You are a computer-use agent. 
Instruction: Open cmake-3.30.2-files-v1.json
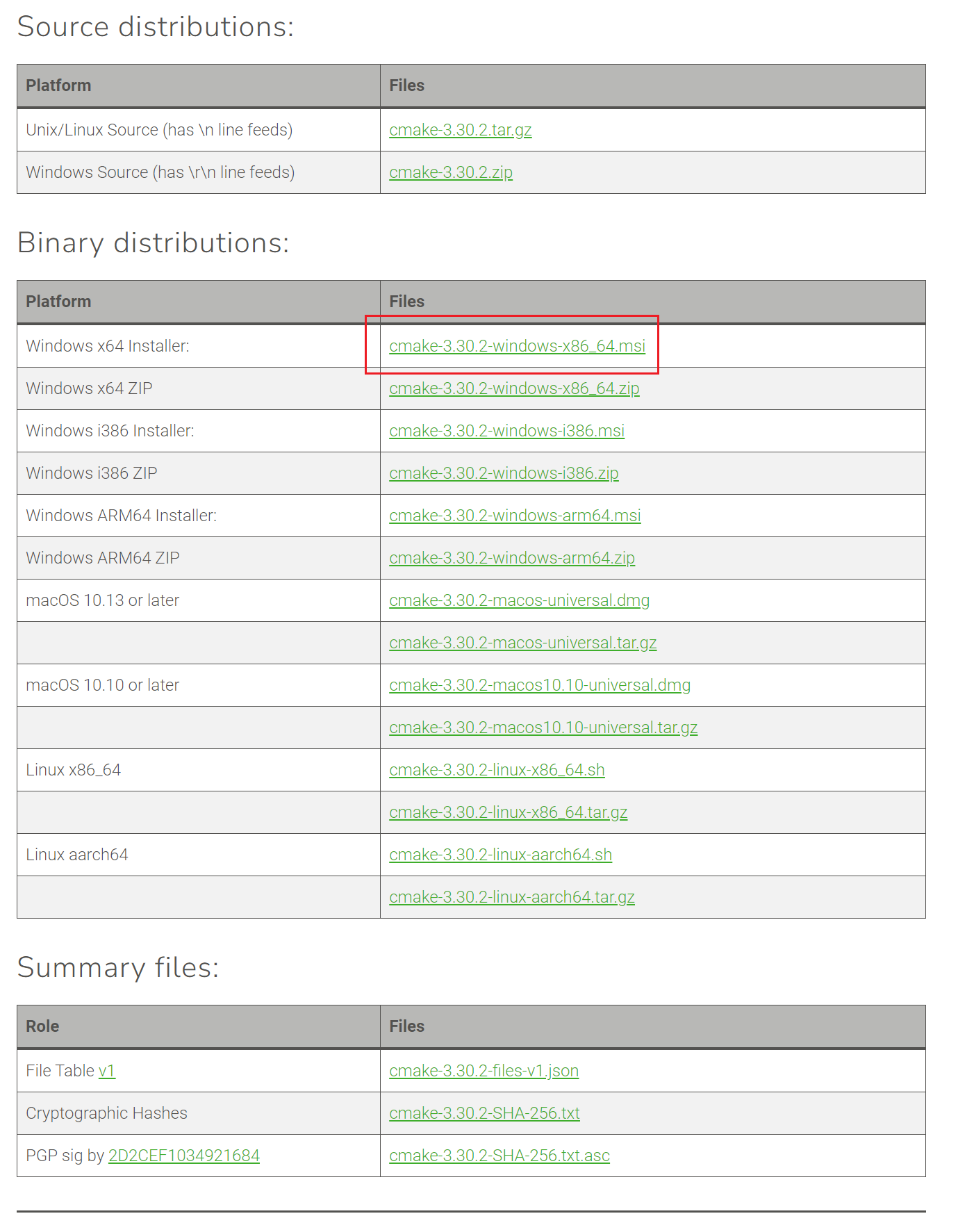[484, 1071]
